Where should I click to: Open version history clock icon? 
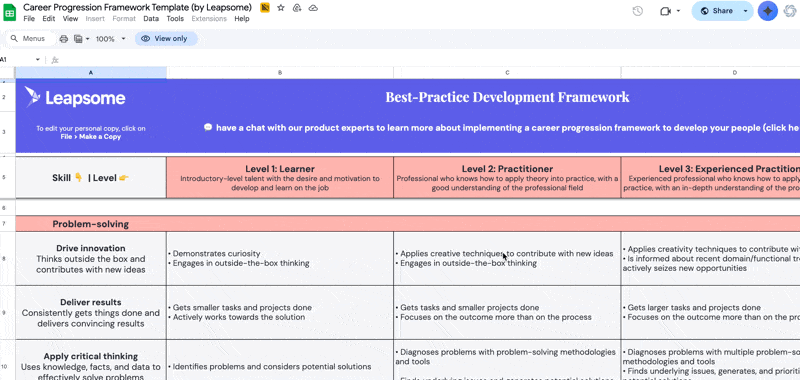637,11
